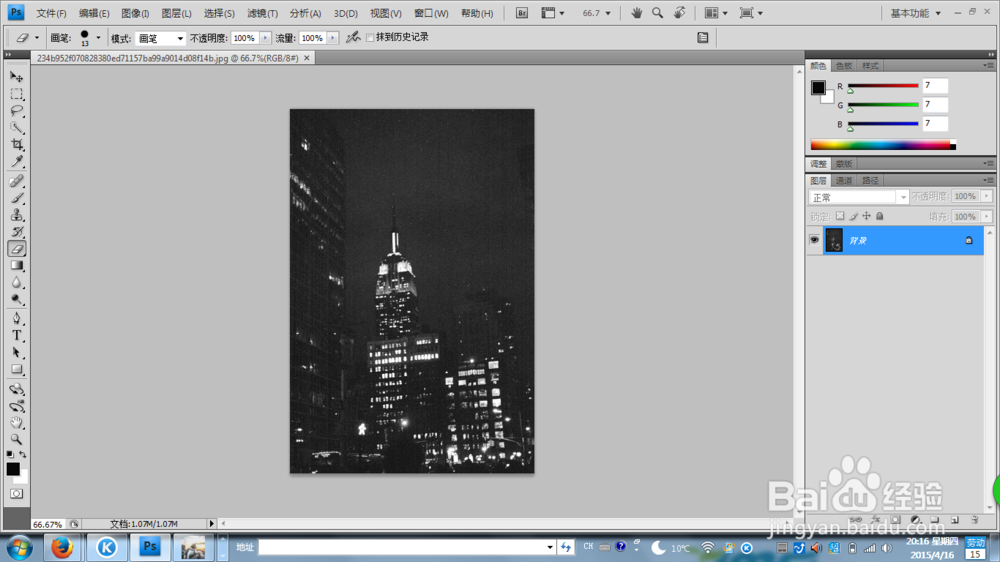This screenshot has height=562, width=1000.
Task: Reset default foreground and background colors
Action: [10, 454]
